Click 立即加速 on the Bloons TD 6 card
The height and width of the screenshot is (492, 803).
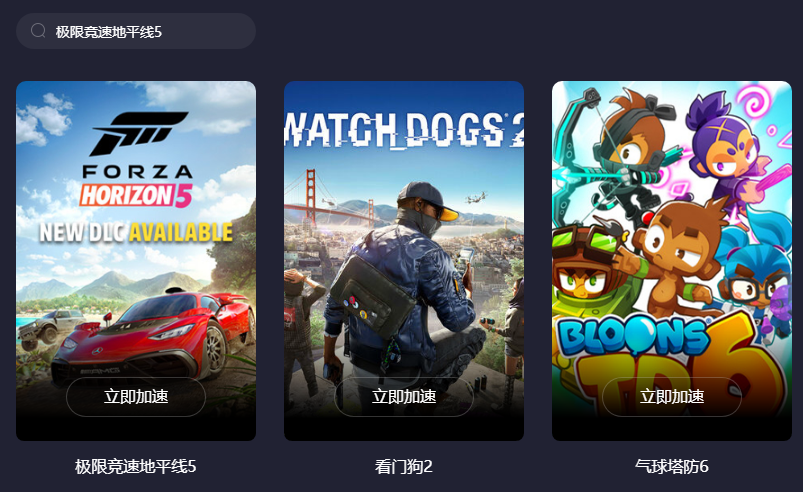[x=672, y=397]
